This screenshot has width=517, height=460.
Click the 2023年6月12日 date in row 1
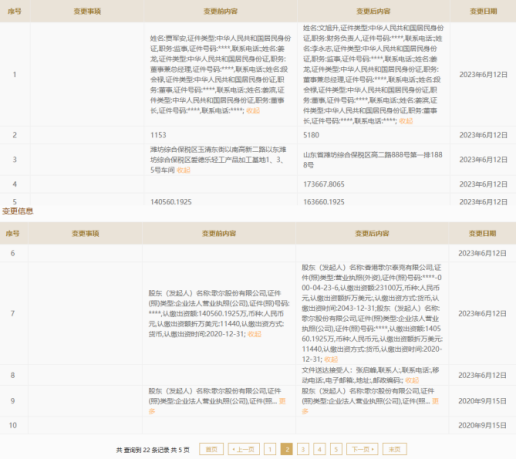point(483,74)
